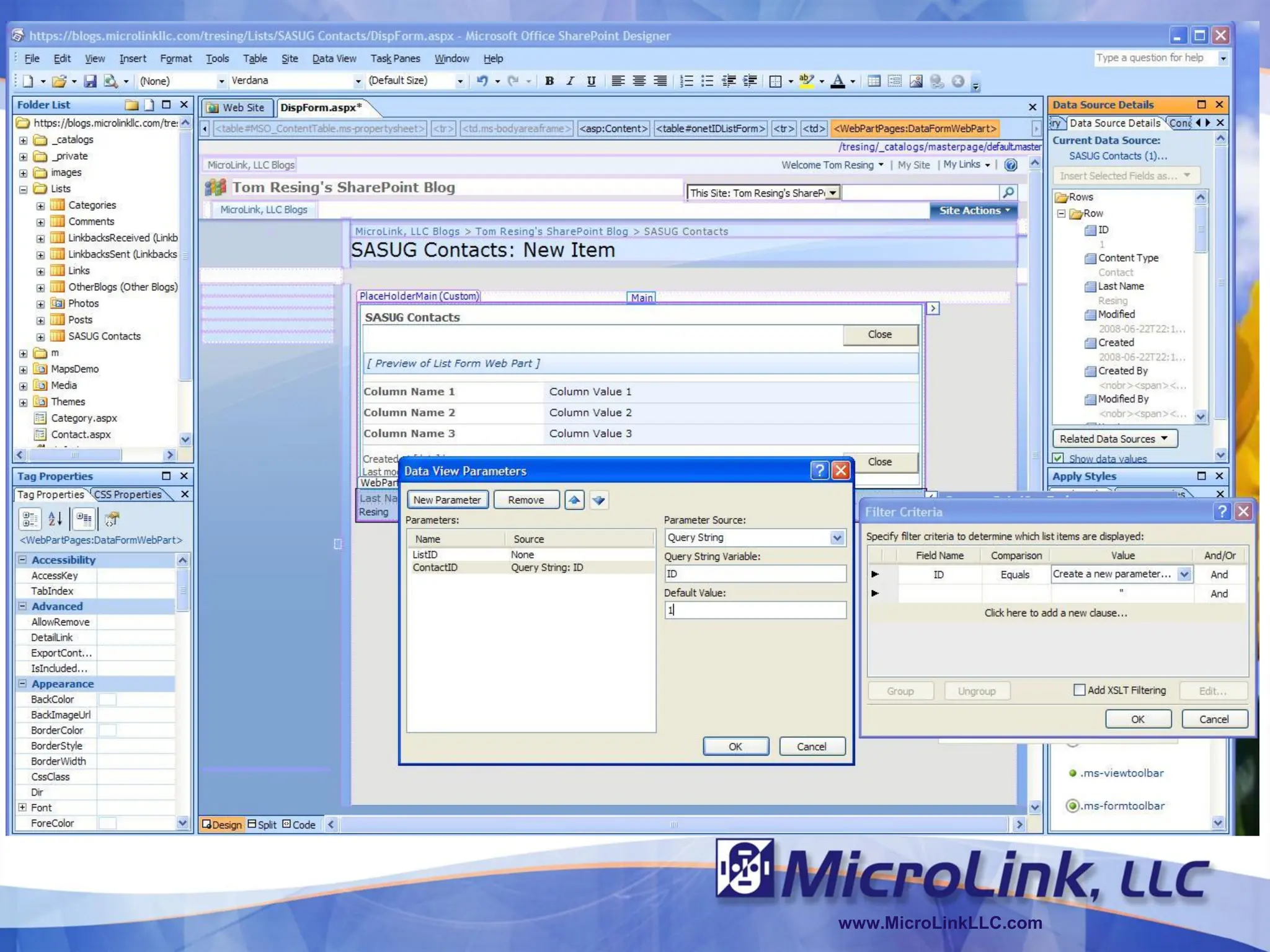The image size is (1270, 952).
Task: Open the Related Data Sources dropdown
Action: coord(1114,439)
